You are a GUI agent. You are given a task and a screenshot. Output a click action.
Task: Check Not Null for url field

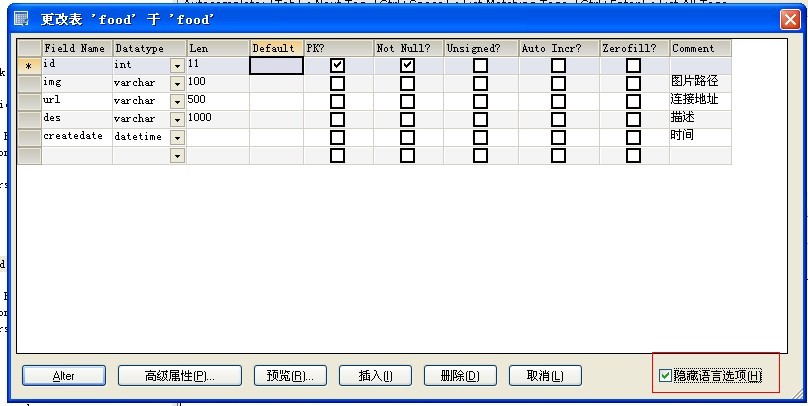tap(408, 102)
